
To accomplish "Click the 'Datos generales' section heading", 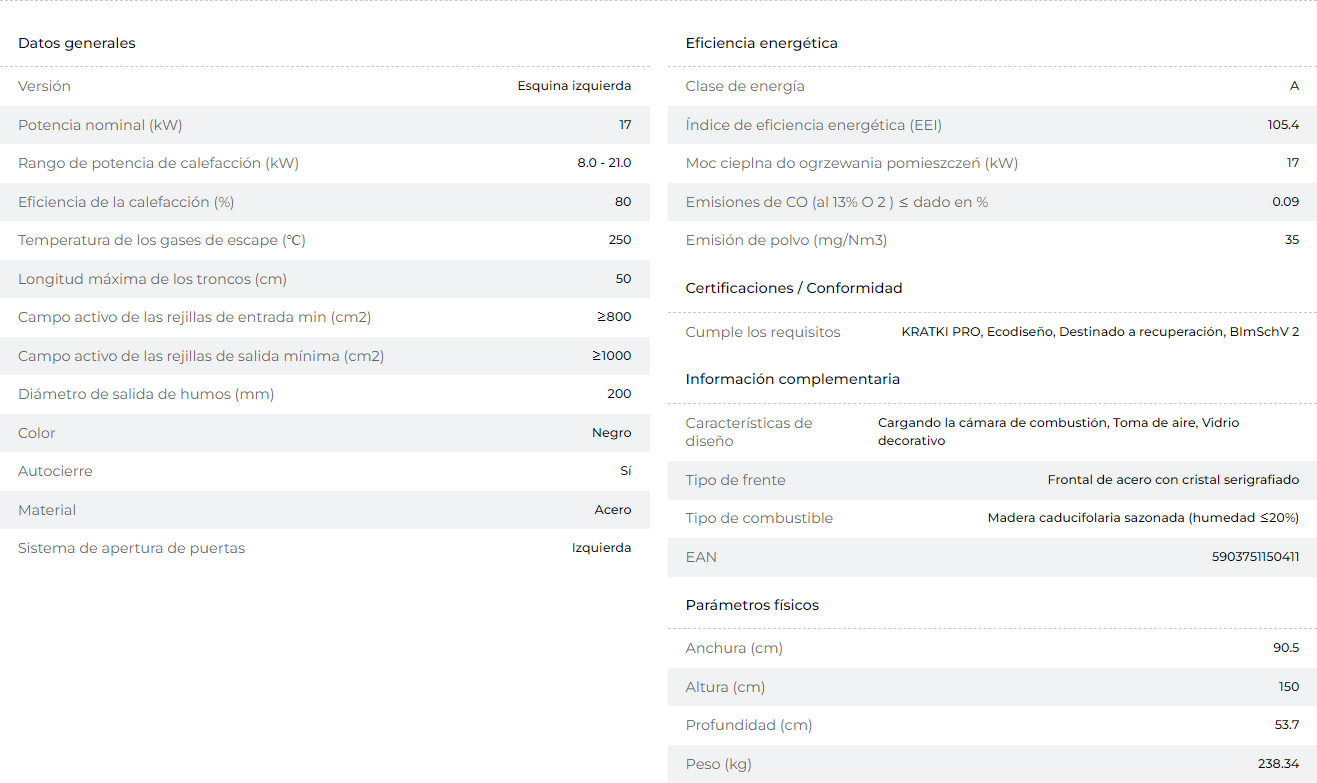I will [x=77, y=43].
